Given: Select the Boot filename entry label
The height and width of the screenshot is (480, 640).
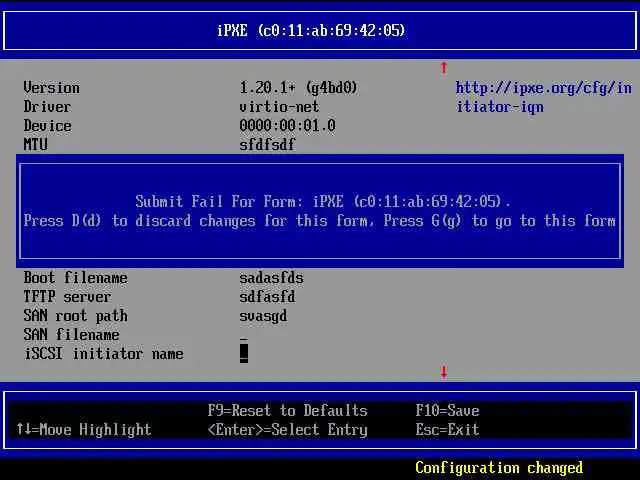Looking at the screenshot, I should click(76, 278).
